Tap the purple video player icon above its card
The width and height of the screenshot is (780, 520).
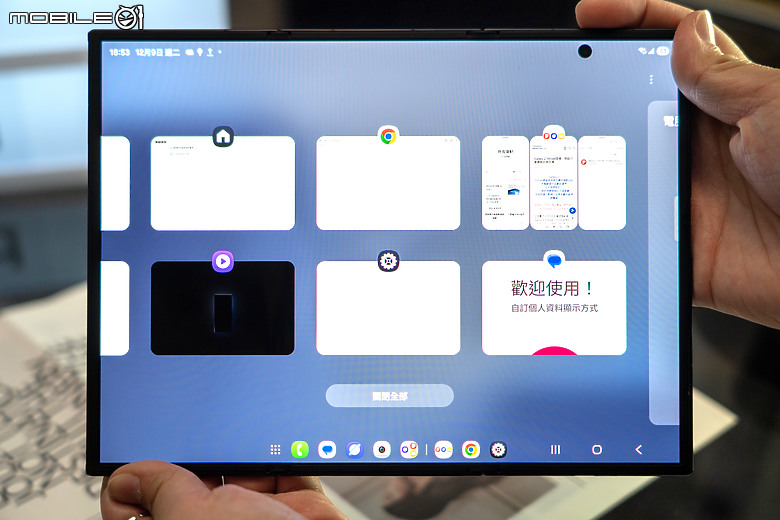(223, 261)
